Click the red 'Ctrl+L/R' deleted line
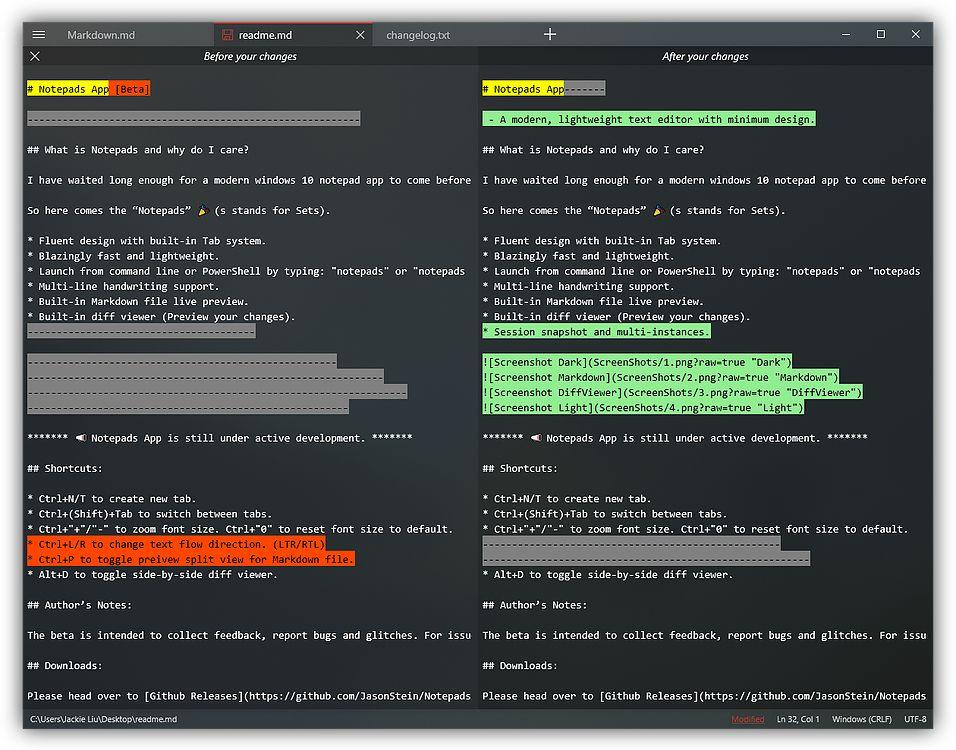The image size is (956, 750). [x=176, y=544]
